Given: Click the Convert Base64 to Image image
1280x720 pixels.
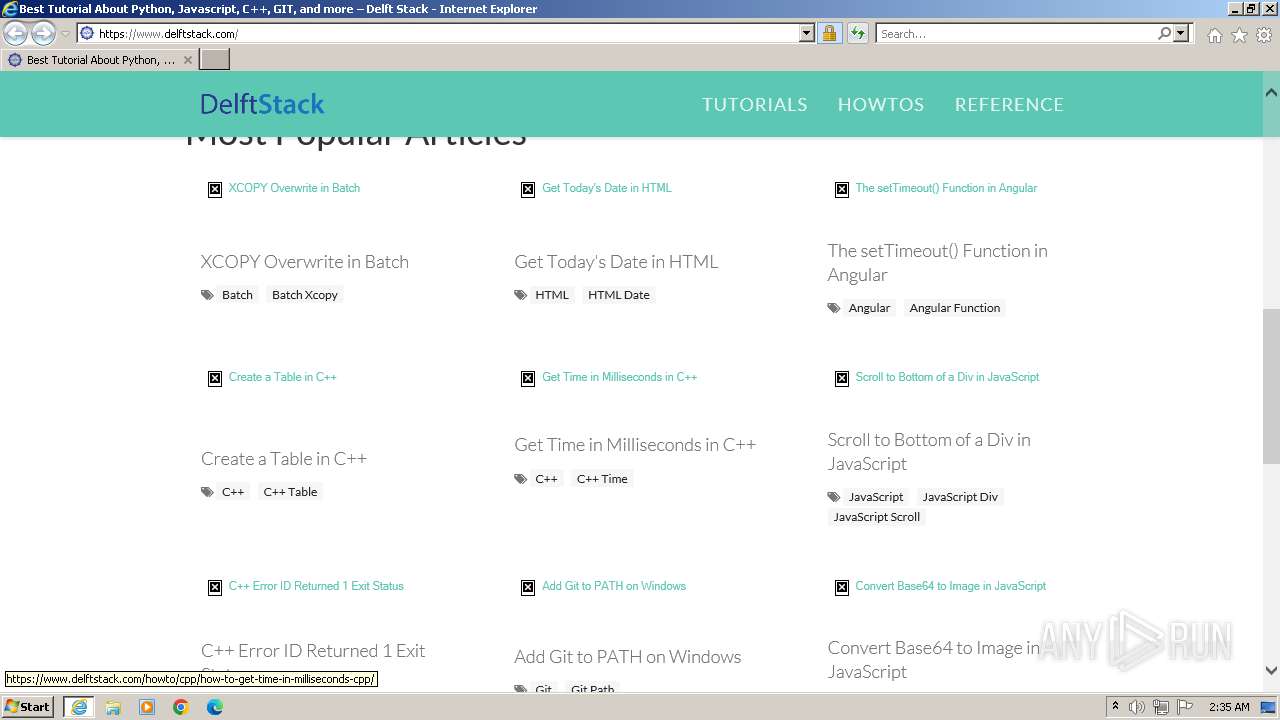Looking at the screenshot, I should (941, 586).
